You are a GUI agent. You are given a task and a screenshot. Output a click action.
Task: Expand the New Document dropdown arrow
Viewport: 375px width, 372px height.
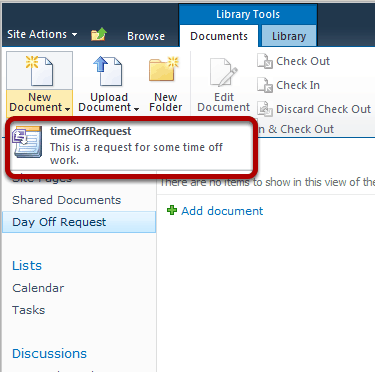[x=68, y=109]
